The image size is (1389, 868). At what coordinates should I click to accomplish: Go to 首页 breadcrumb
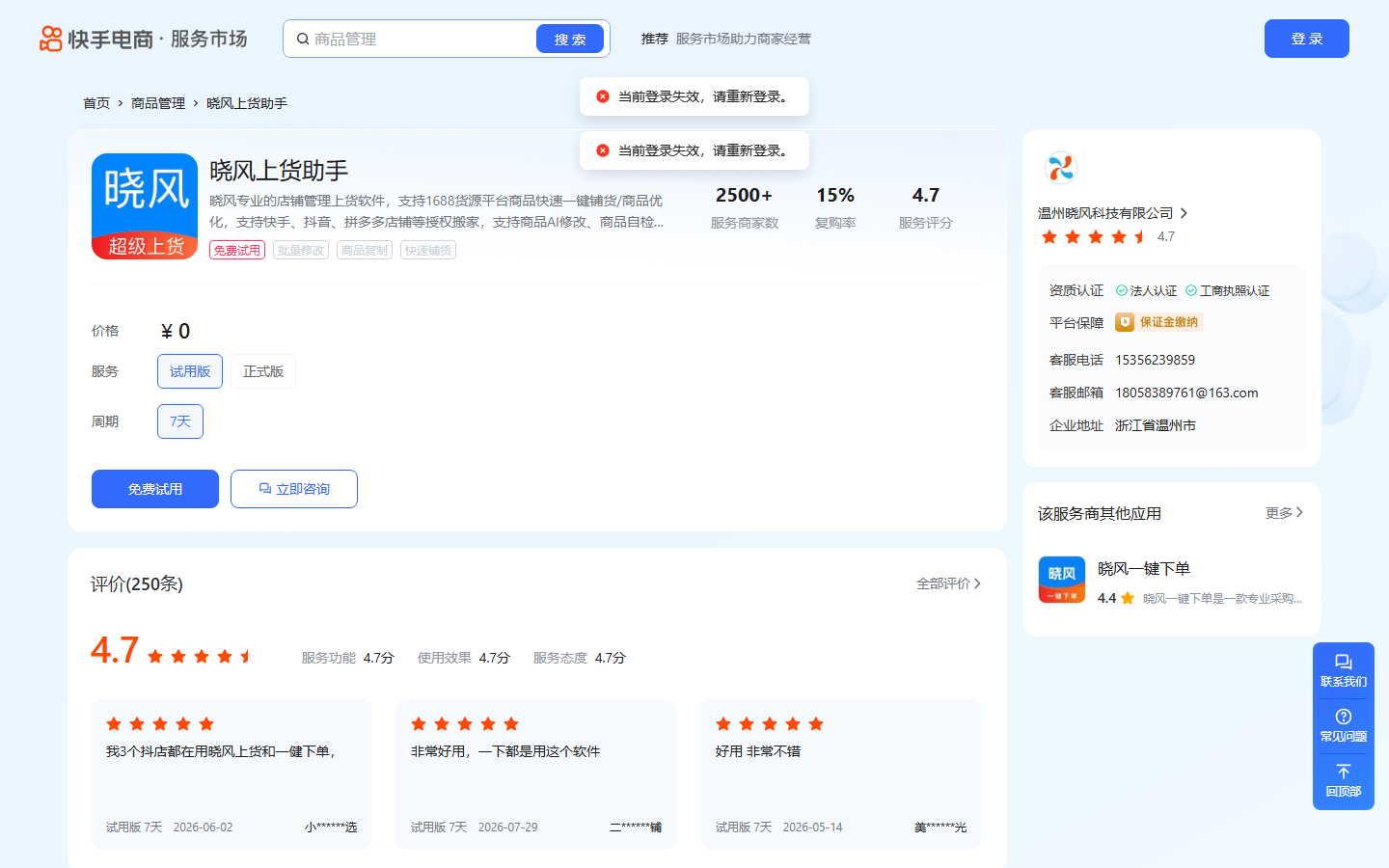pos(96,103)
